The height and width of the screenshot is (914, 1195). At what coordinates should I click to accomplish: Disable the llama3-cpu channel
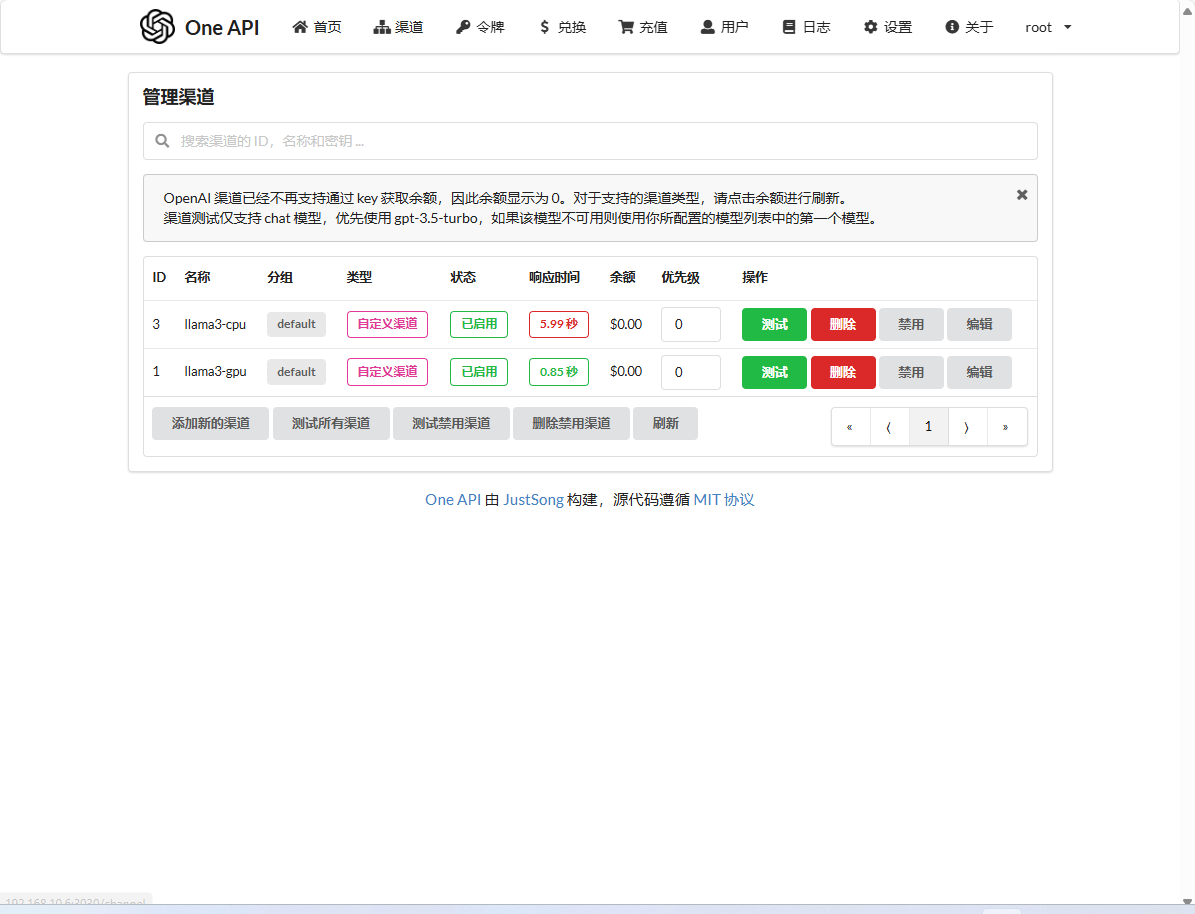pyautogui.click(x=910, y=324)
